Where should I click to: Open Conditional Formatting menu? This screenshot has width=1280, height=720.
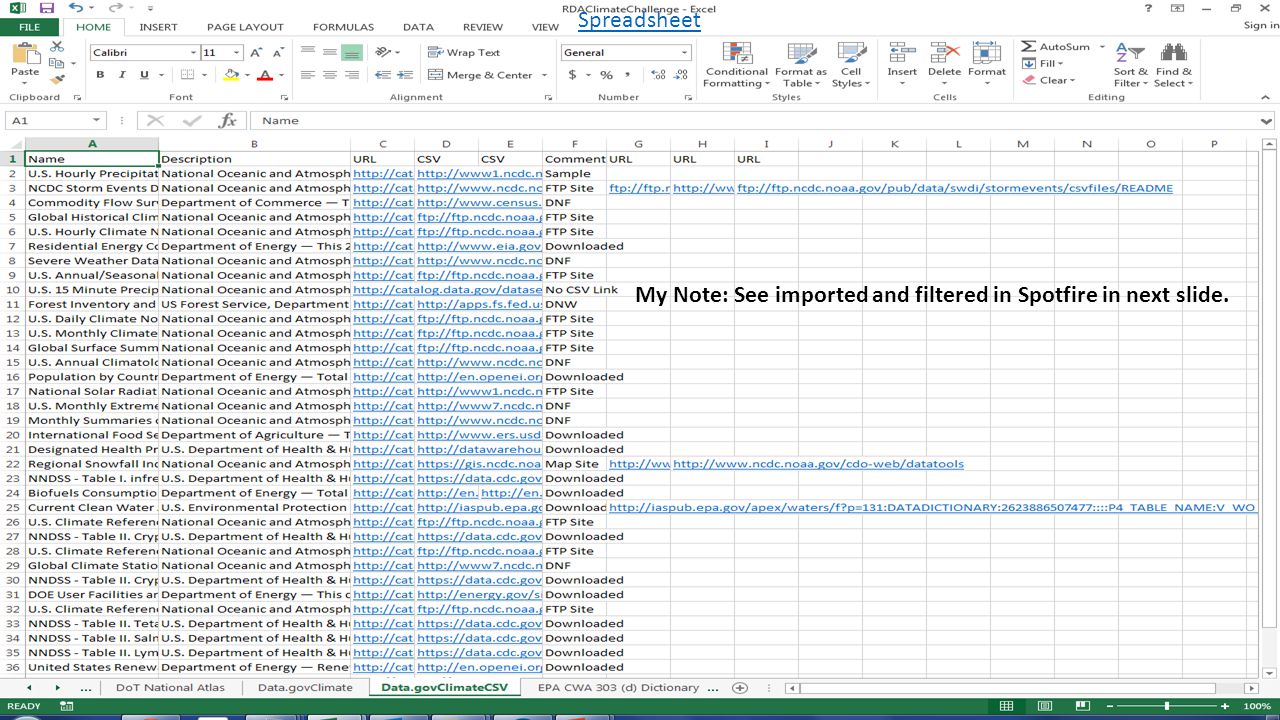click(x=736, y=65)
